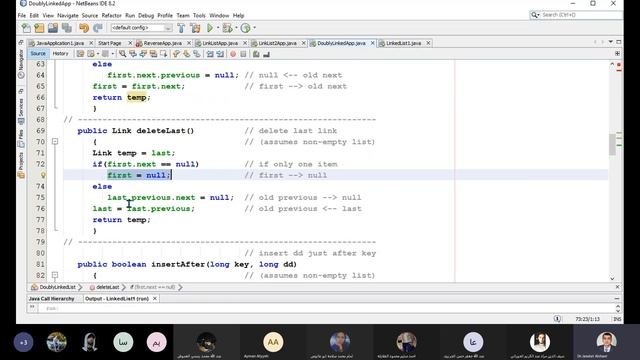This screenshot has height=360, width=640.
Task: Open the Refactor menu
Action: [111, 16]
